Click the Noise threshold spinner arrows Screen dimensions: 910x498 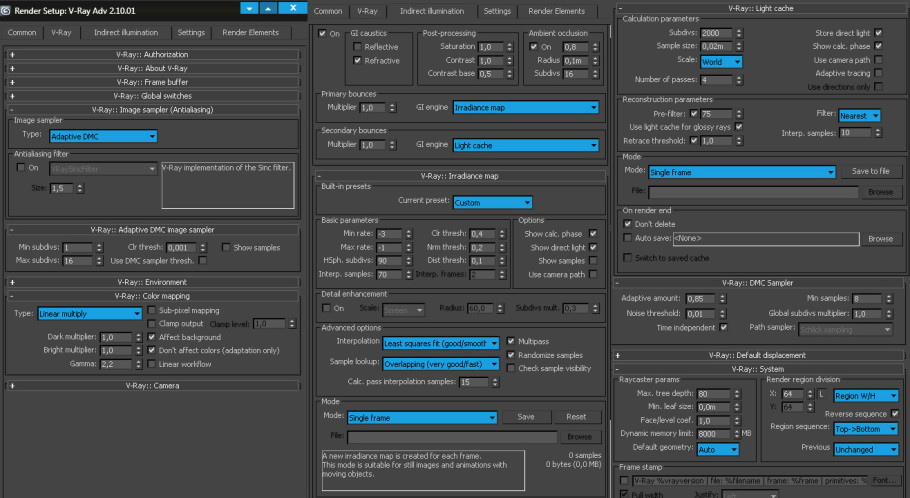723,313
